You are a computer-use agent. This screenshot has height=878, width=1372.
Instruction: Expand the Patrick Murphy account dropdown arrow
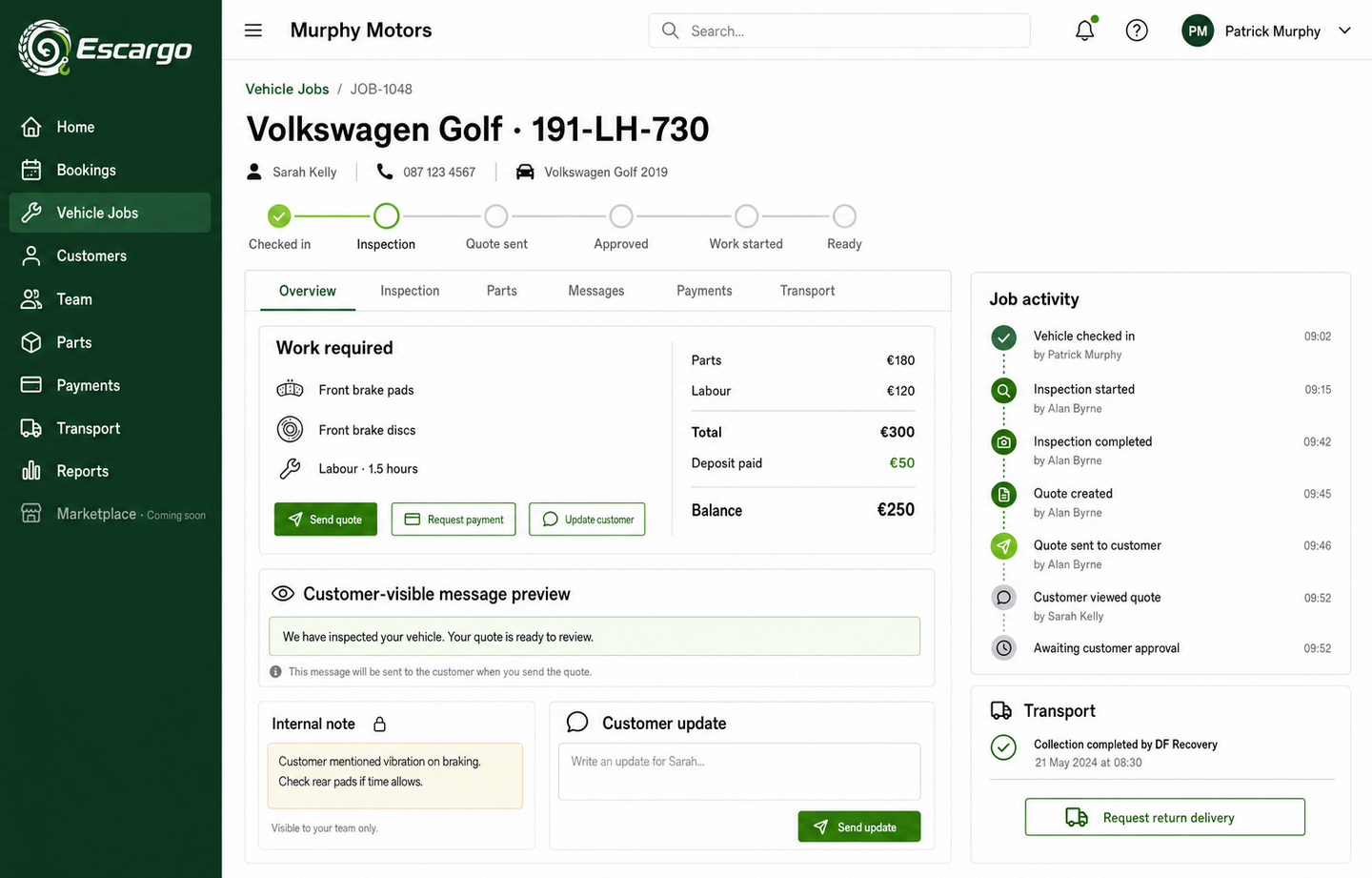coord(1344,31)
